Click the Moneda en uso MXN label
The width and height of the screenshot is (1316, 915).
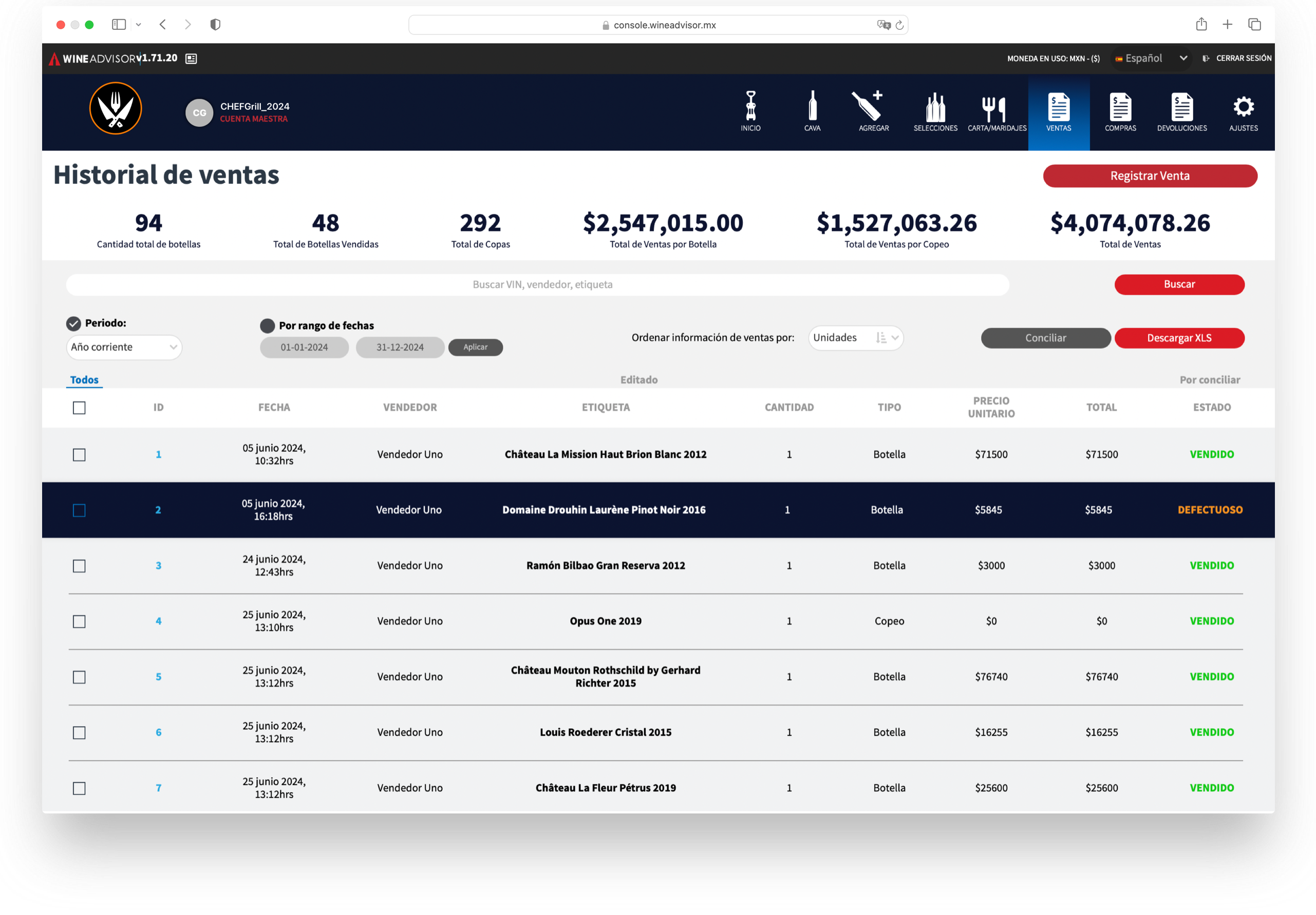pyautogui.click(x=1053, y=59)
